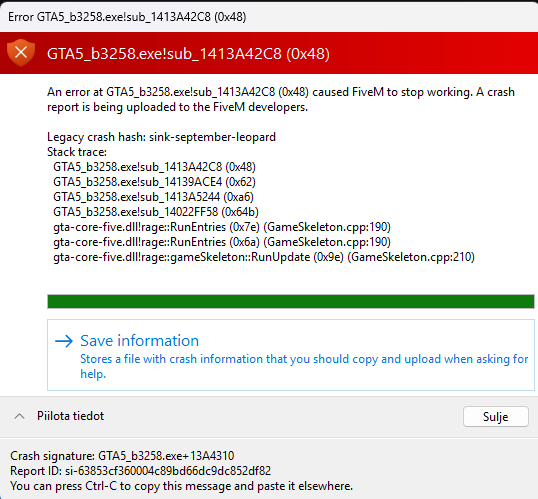Click the red error shield icon

point(21,53)
